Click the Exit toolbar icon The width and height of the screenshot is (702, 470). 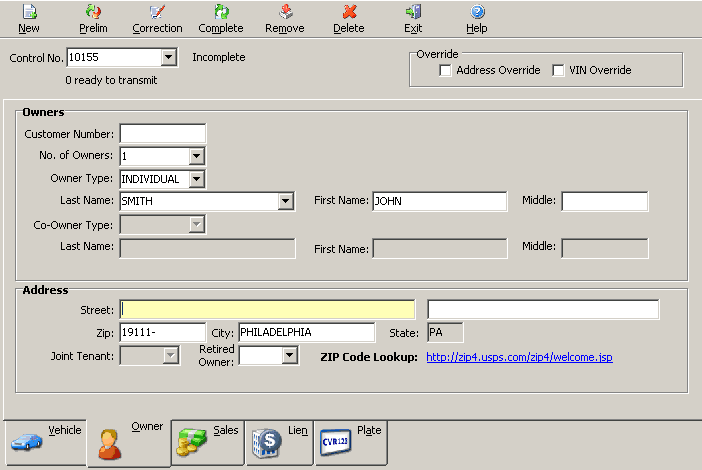tap(413, 13)
